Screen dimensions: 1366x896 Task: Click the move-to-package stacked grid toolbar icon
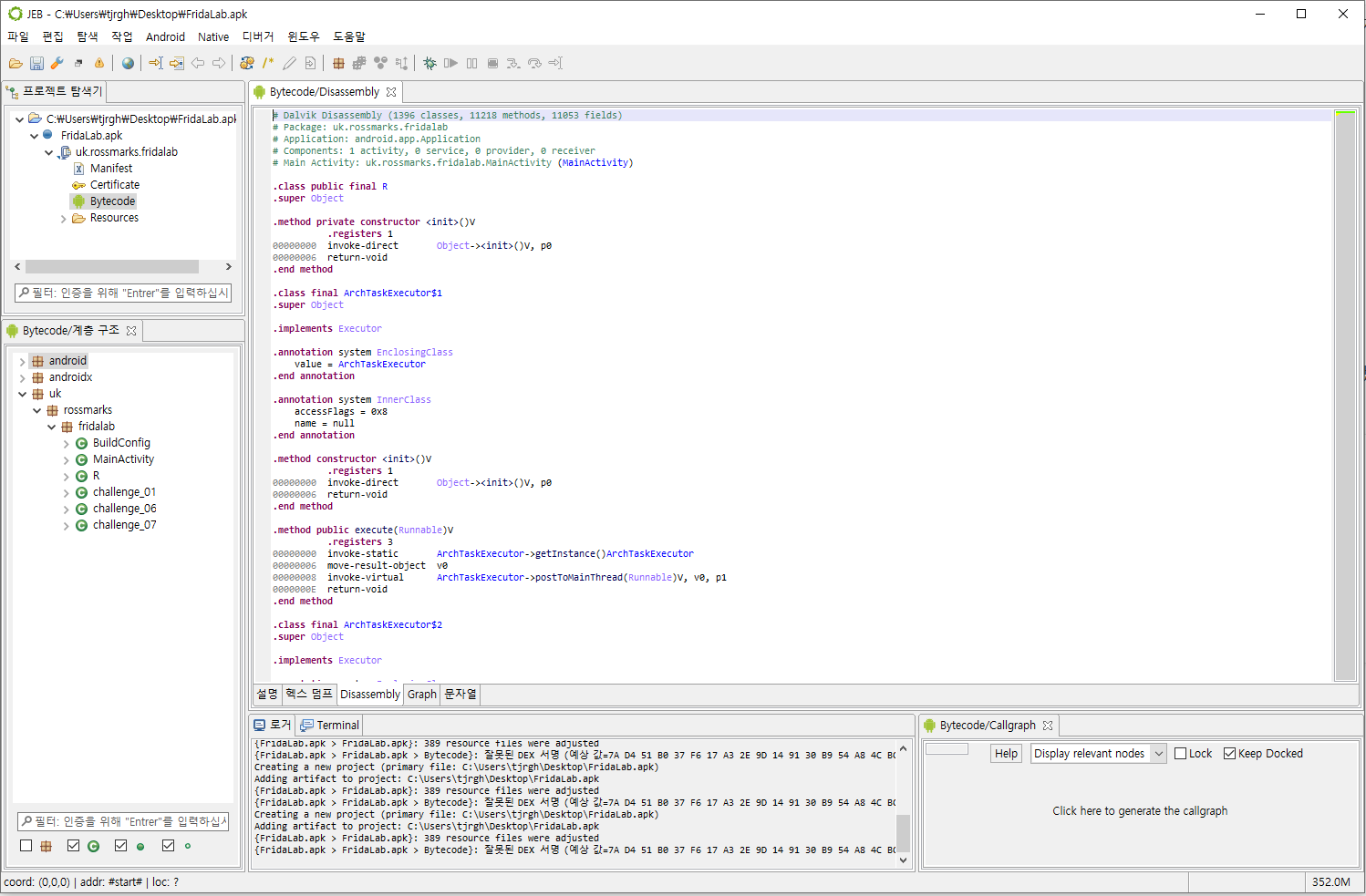tap(359, 63)
